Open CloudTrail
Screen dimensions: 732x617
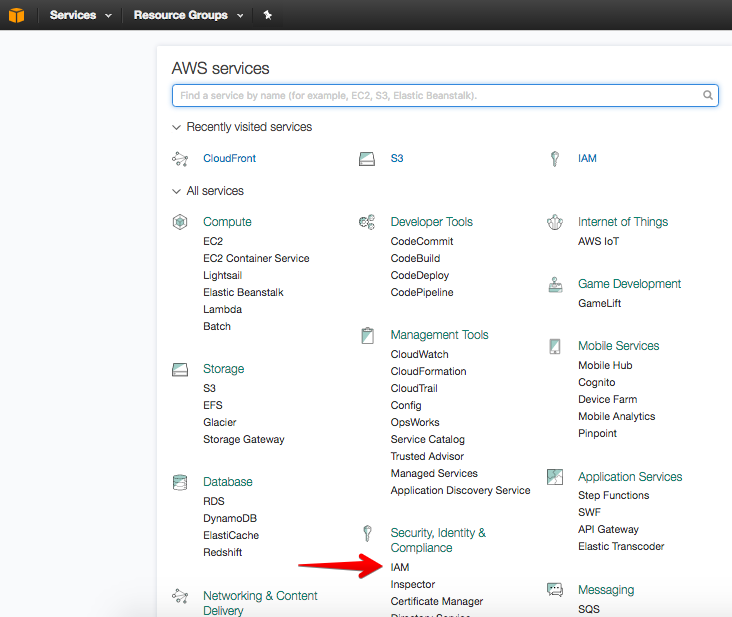coord(414,388)
